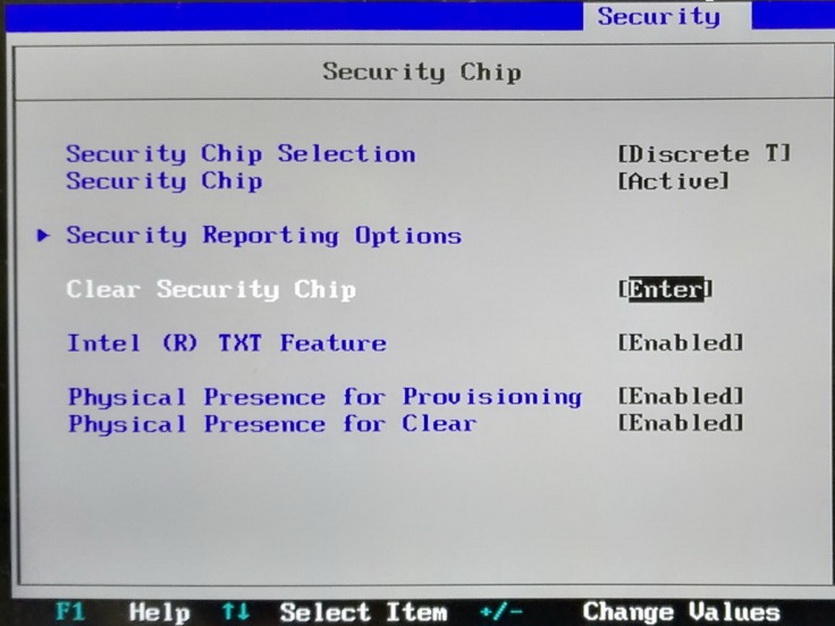835x626 pixels.
Task: Toggle Physical Presence for Clear [Enabled] value
Action: click(x=680, y=423)
